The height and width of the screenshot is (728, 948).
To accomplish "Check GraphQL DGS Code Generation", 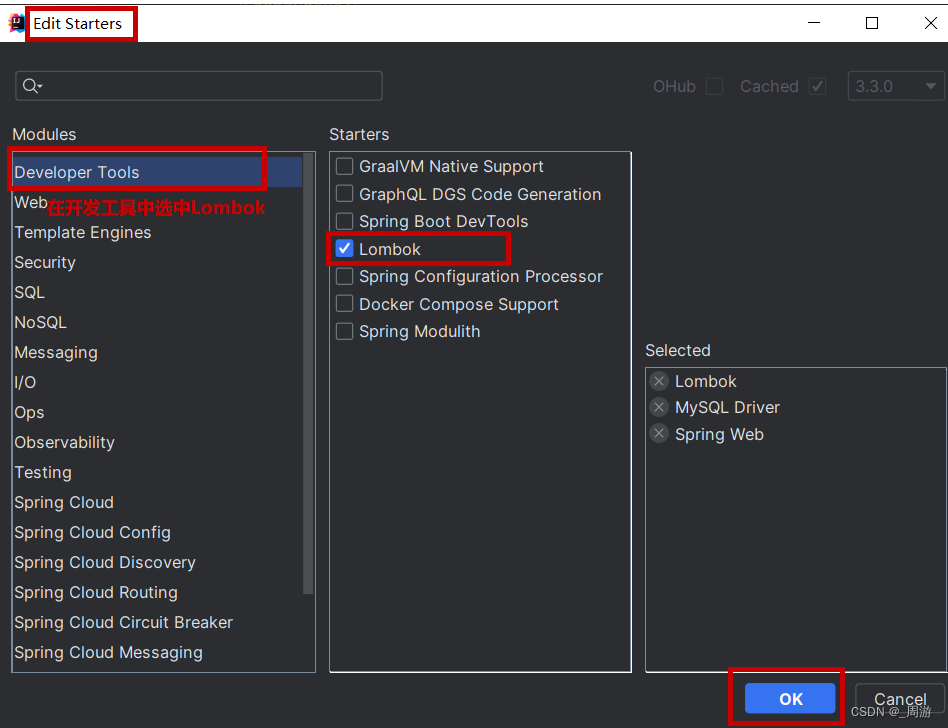I will pyautogui.click(x=344, y=194).
